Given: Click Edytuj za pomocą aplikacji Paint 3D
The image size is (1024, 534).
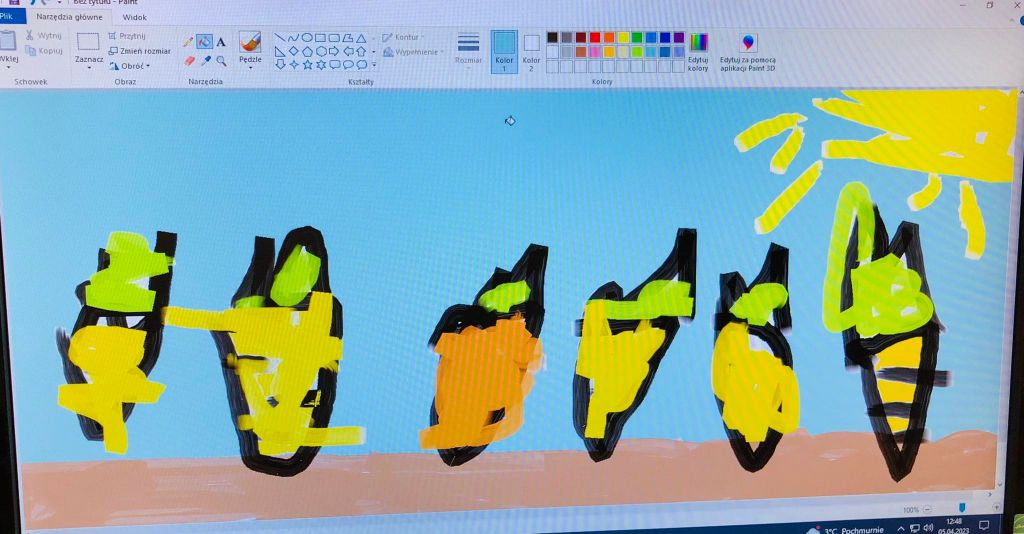Looking at the screenshot, I should pos(748,52).
